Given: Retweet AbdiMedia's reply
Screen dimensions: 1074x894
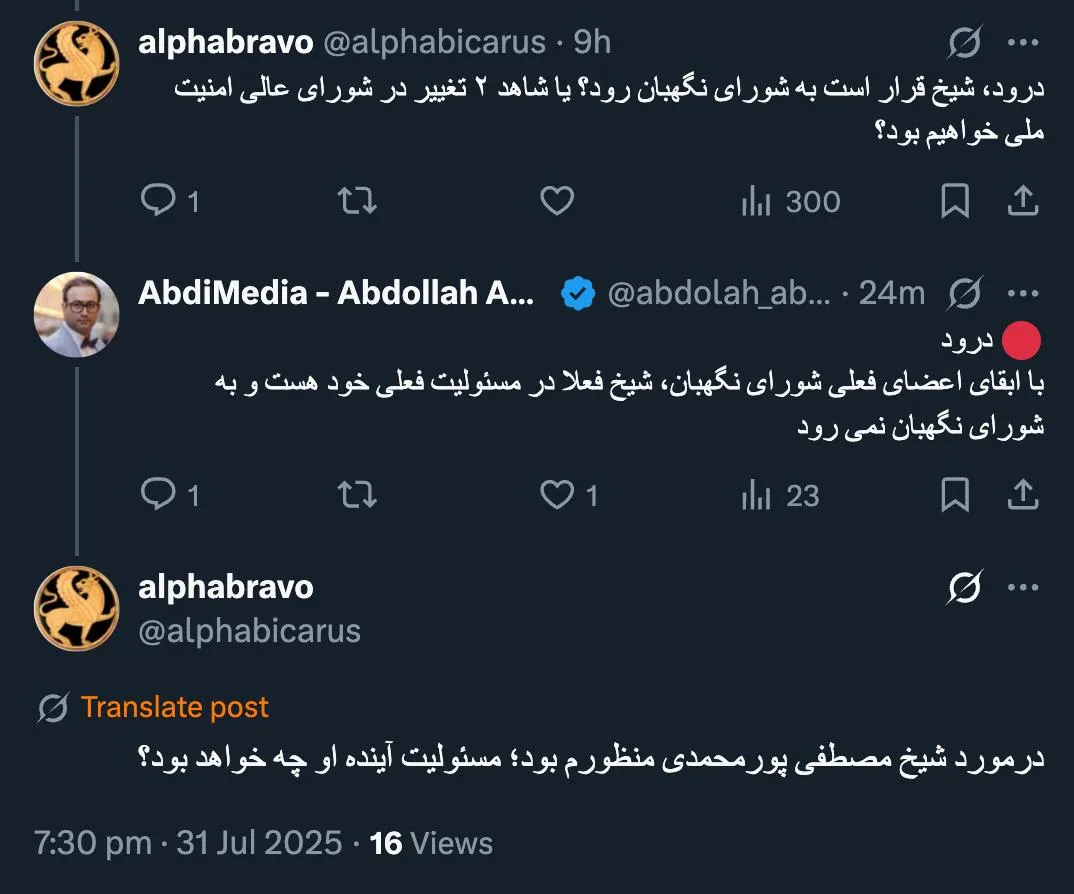Looking at the screenshot, I should 359,495.
